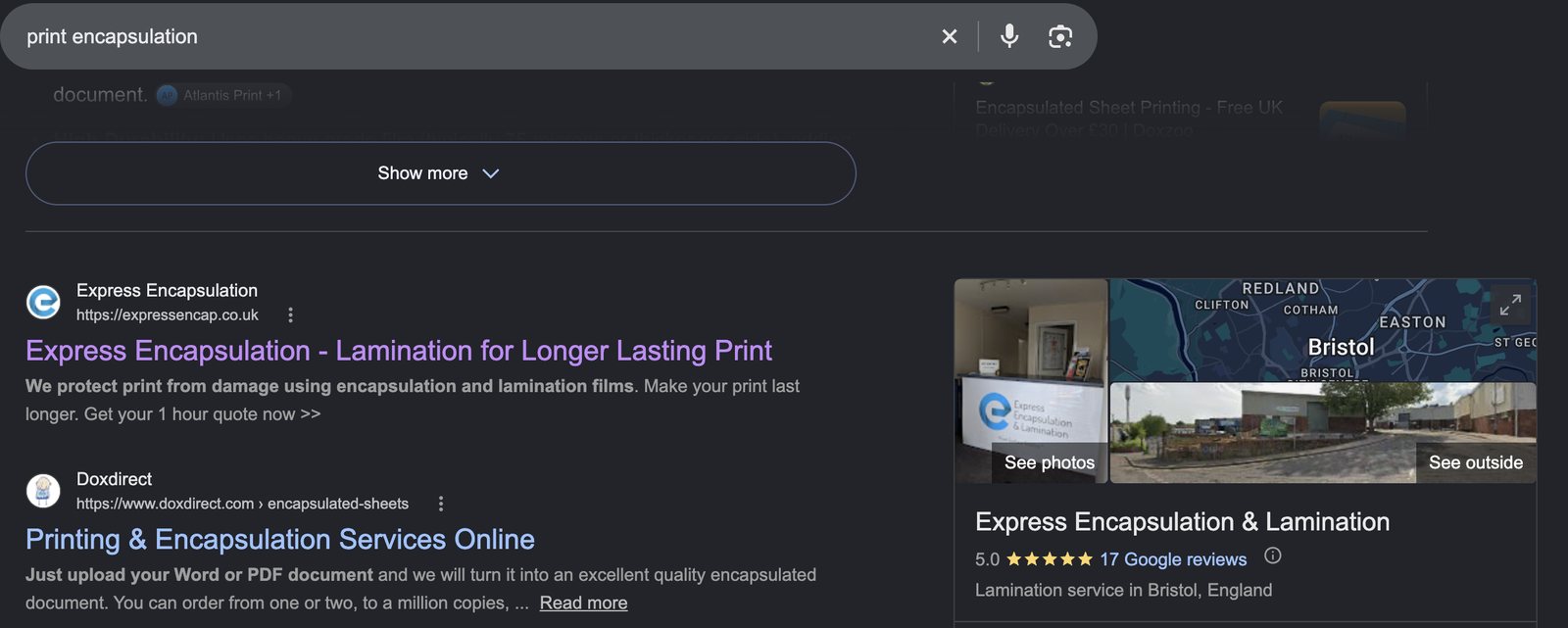Open more options for Express Encapsulation result

tap(290, 314)
